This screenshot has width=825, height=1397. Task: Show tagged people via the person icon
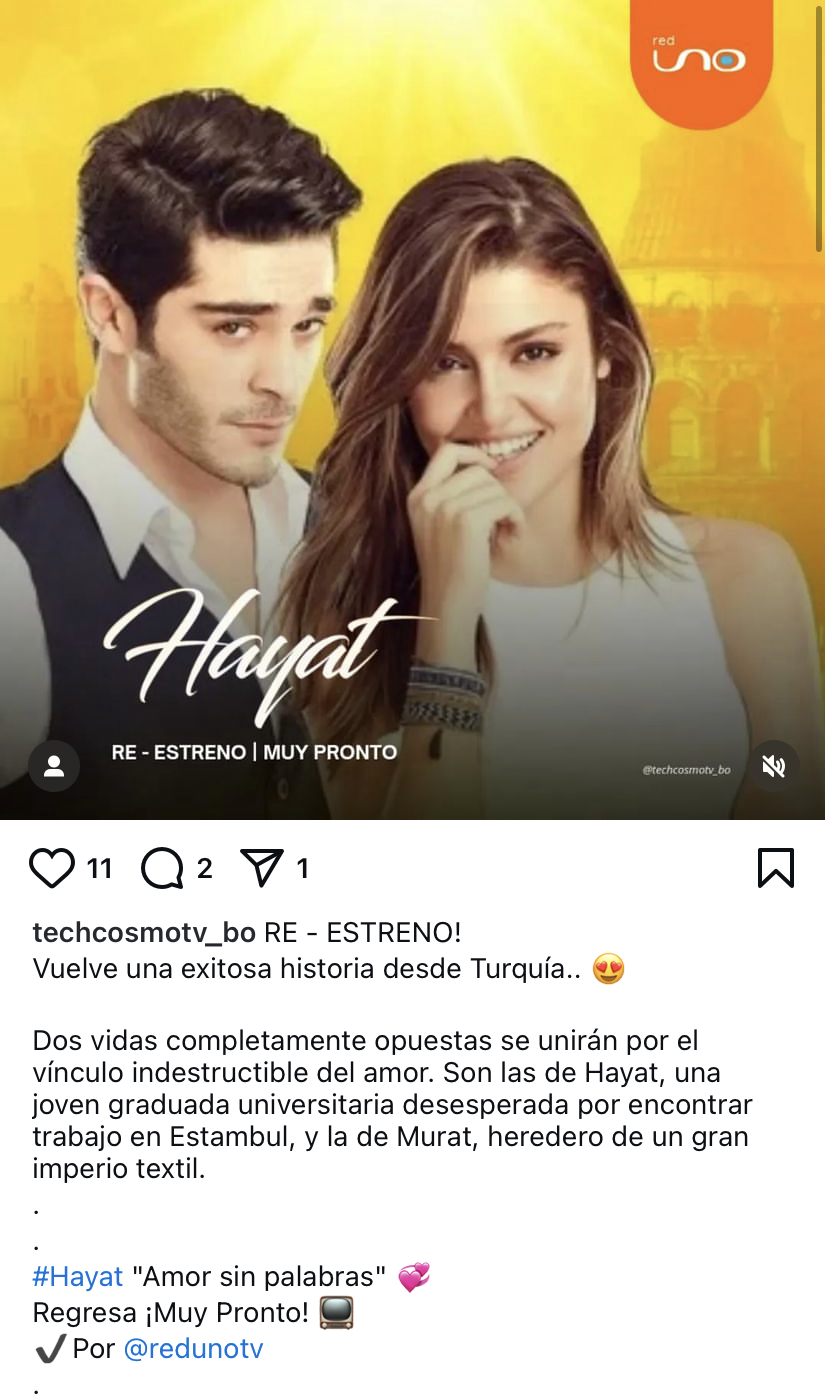click(54, 766)
